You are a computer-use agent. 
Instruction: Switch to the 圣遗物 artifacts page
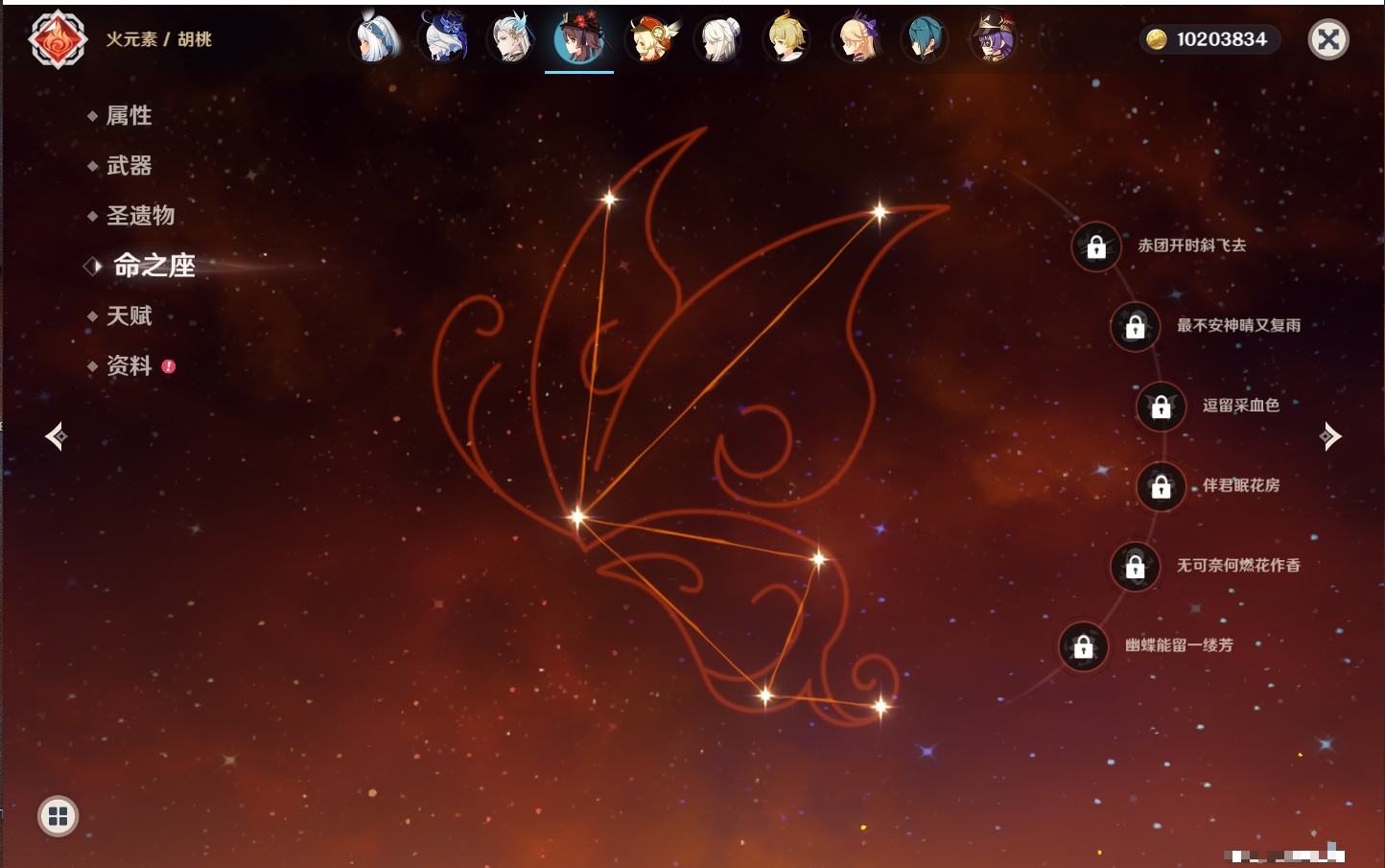(x=140, y=216)
